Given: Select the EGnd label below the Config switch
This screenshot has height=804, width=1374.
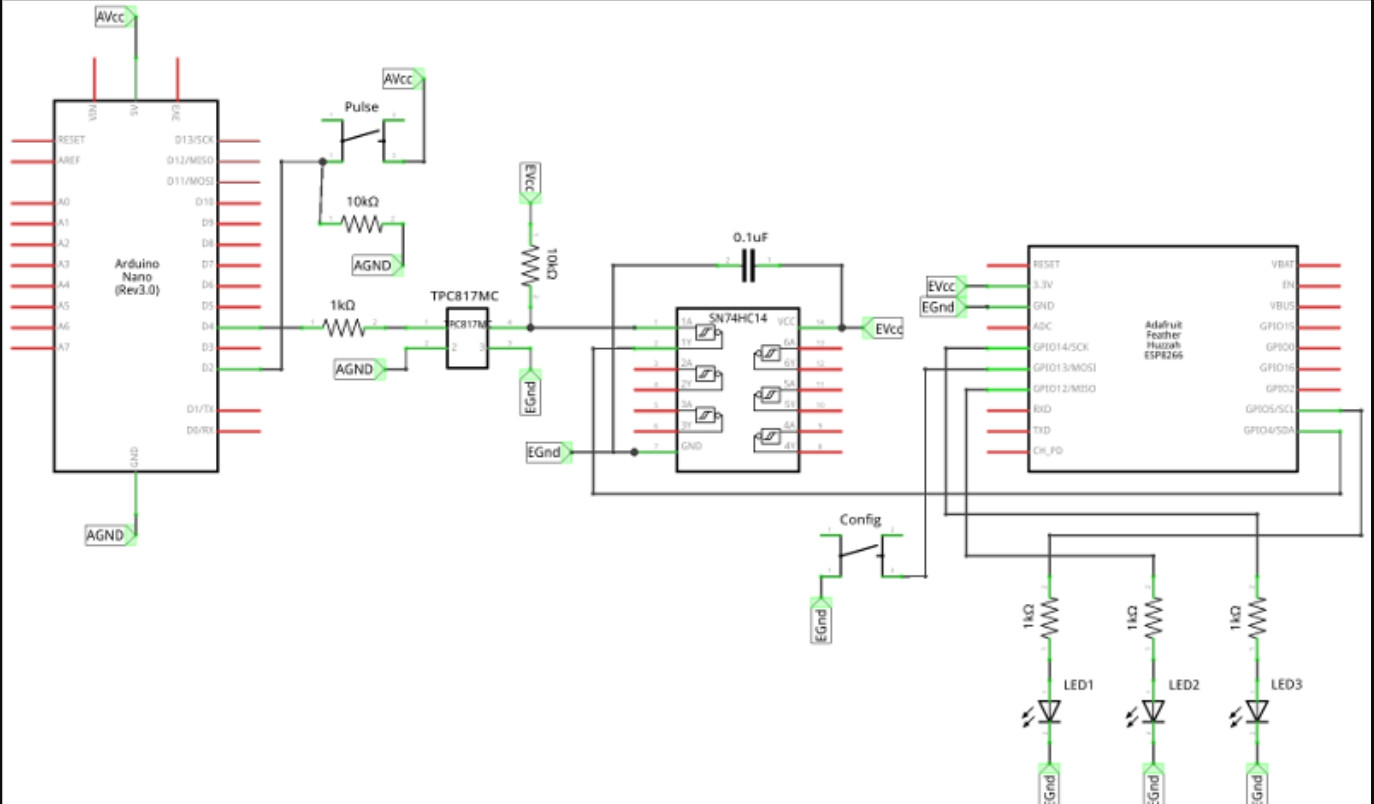Looking at the screenshot, I should click(x=820, y=621).
